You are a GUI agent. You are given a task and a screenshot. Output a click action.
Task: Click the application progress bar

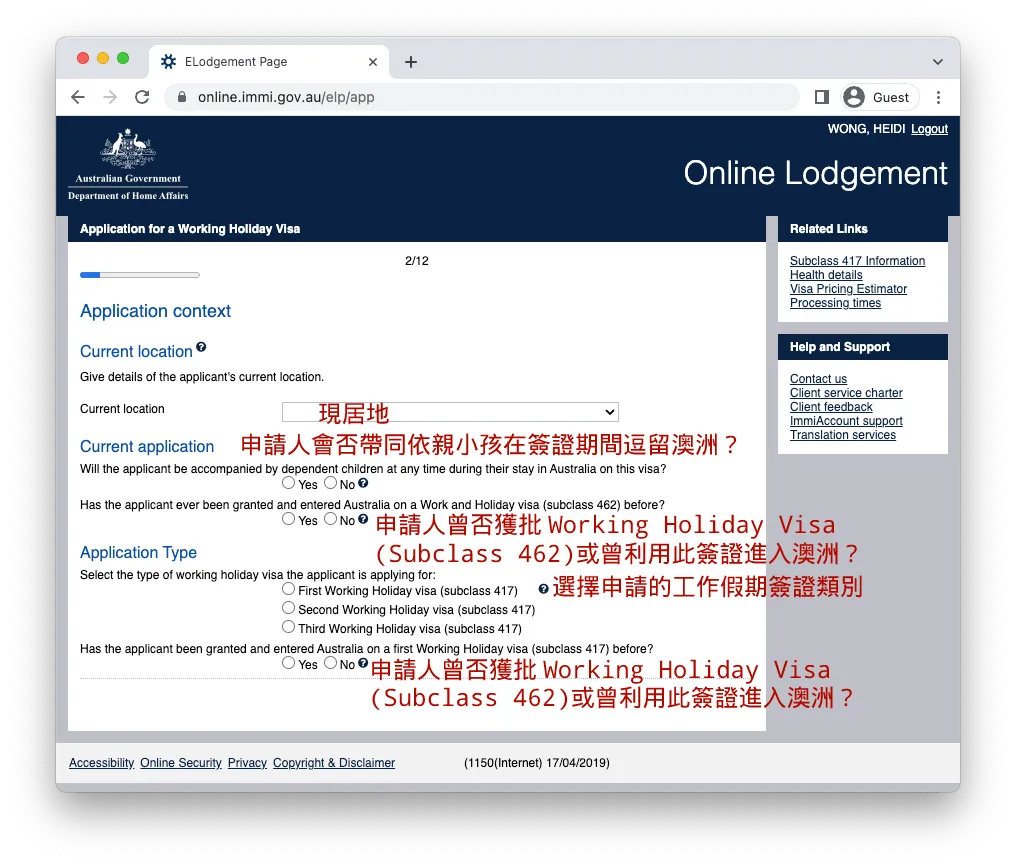[140, 275]
